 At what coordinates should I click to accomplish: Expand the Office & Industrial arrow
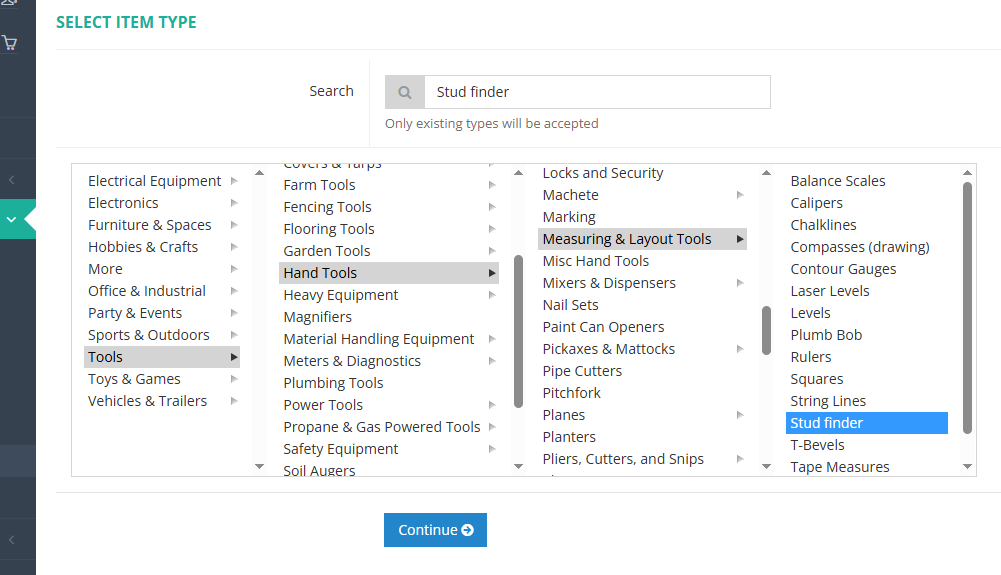(x=234, y=291)
